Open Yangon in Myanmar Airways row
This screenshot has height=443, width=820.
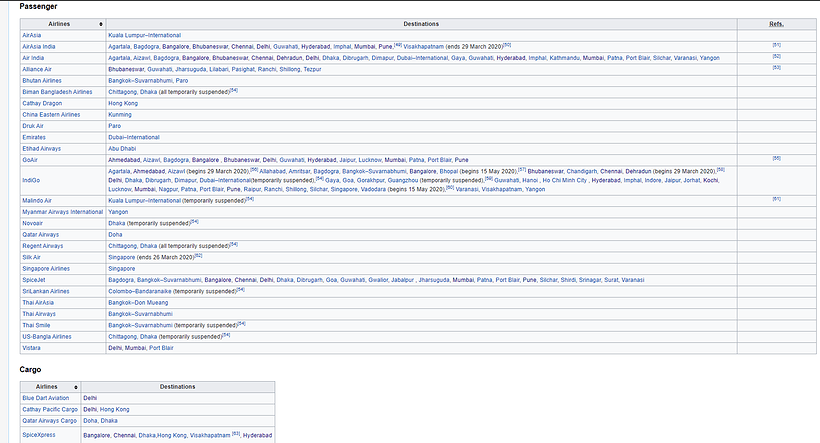pos(118,212)
